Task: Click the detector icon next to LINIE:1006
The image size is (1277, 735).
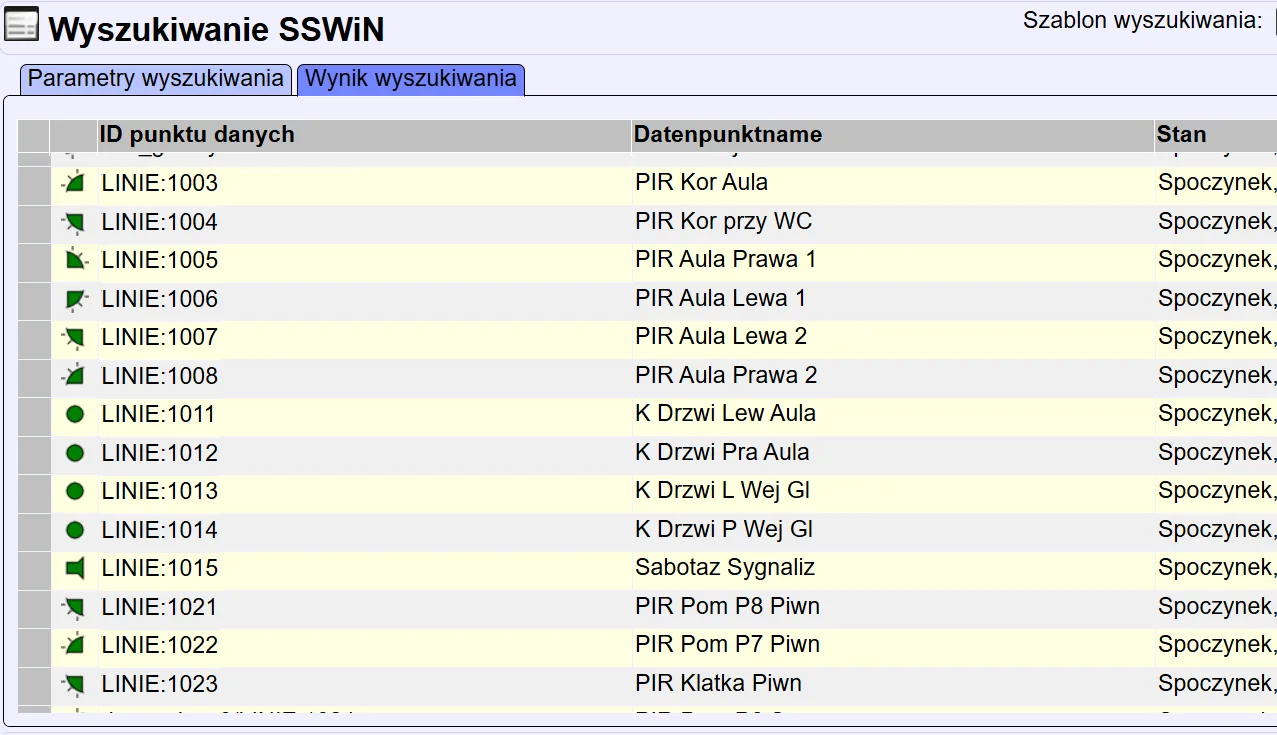Action: click(x=74, y=299)
